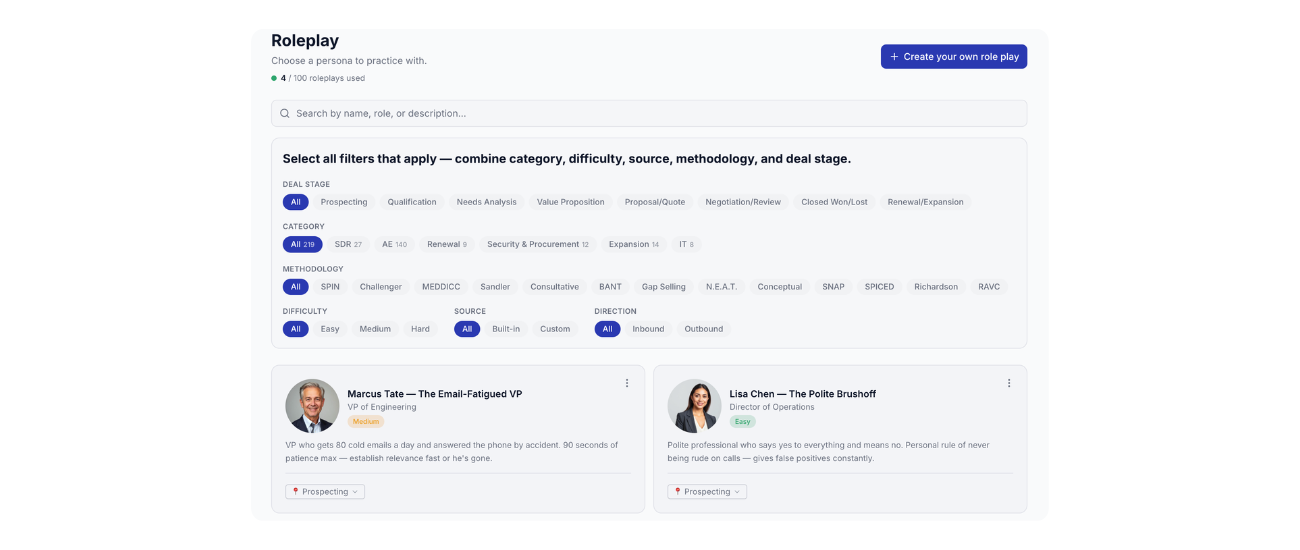Click the search magnifier icon

pyautogui.click(x=285, y=114)
